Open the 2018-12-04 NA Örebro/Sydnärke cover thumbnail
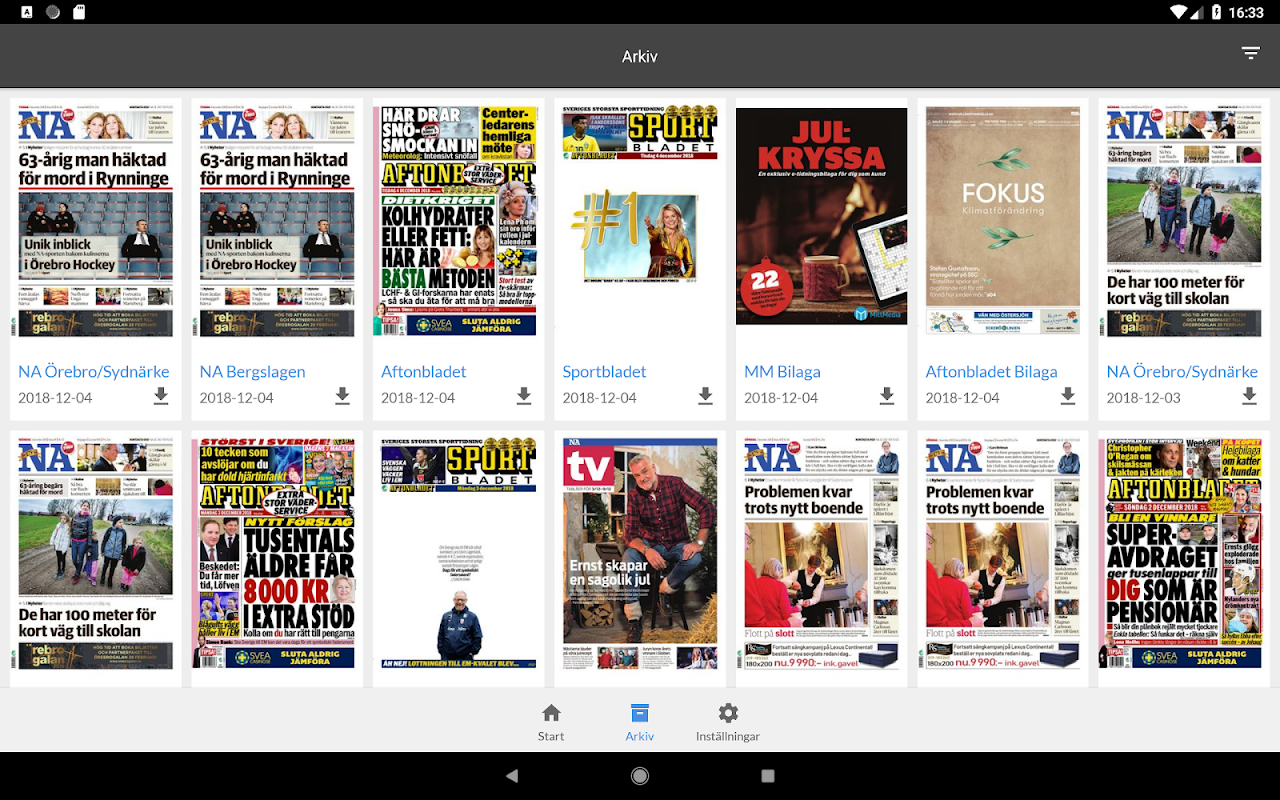 [95, 221]
